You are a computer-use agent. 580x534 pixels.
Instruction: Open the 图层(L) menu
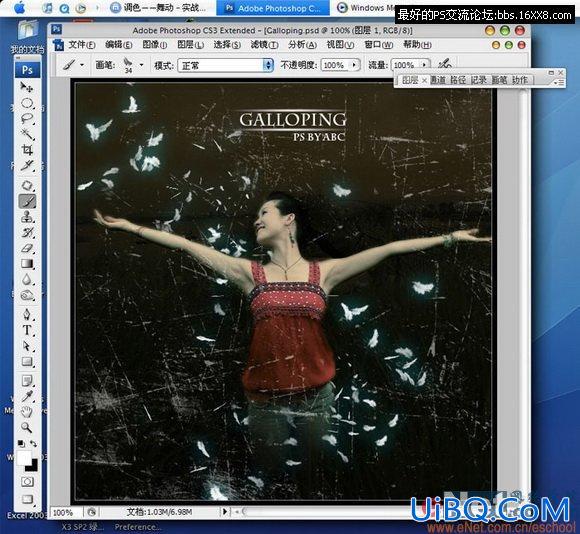[190, 45]
